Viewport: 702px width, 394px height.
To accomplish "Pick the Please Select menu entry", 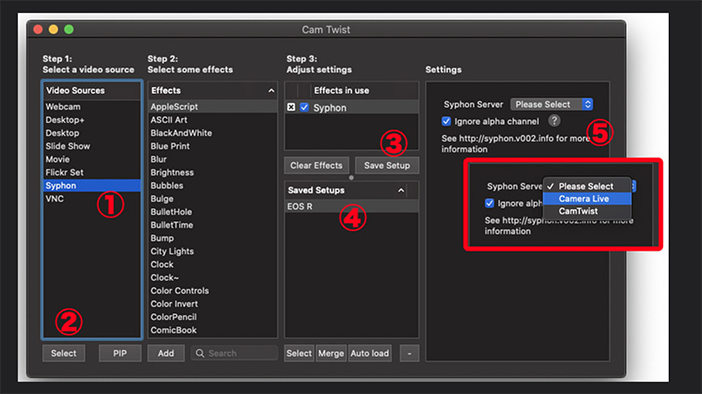I will (x=587, y=186).
